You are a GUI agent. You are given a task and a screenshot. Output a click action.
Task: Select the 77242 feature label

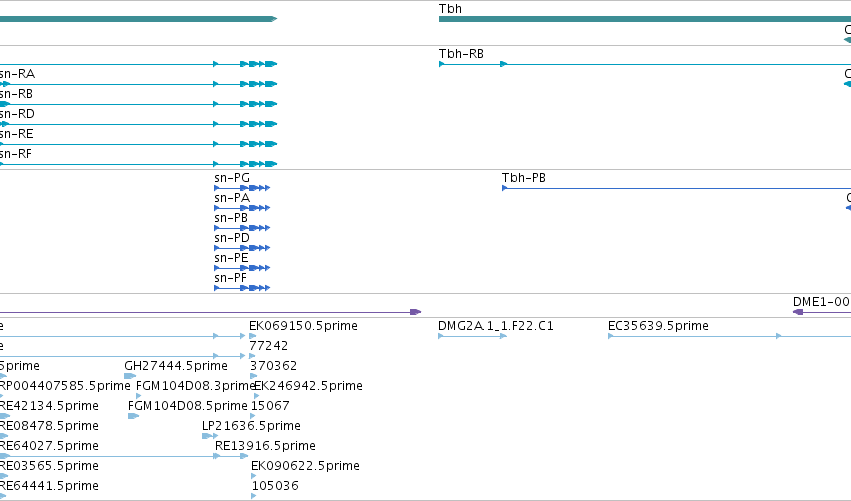tap(268, 346)
